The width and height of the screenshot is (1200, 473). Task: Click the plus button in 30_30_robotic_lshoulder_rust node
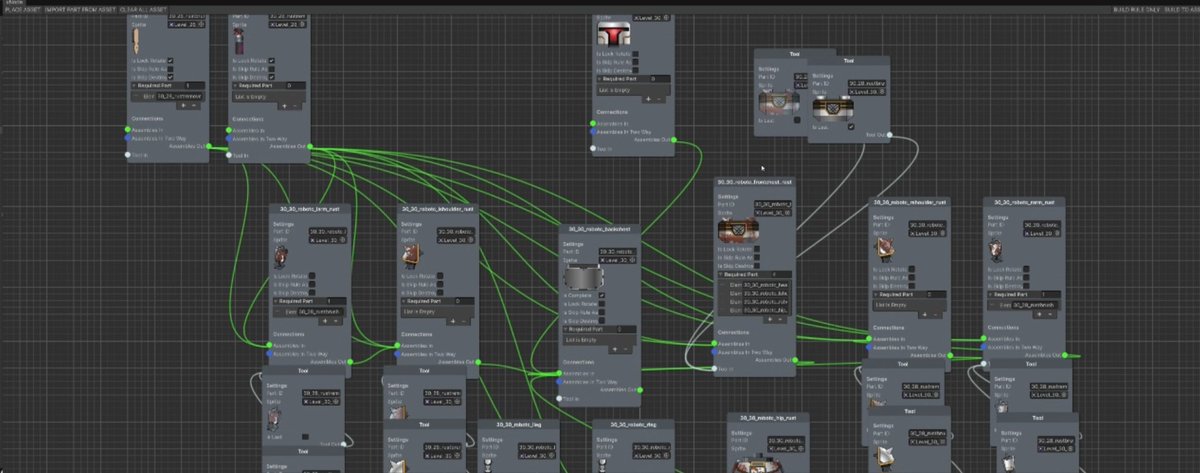pyautogui.click(x=453, y=321)
